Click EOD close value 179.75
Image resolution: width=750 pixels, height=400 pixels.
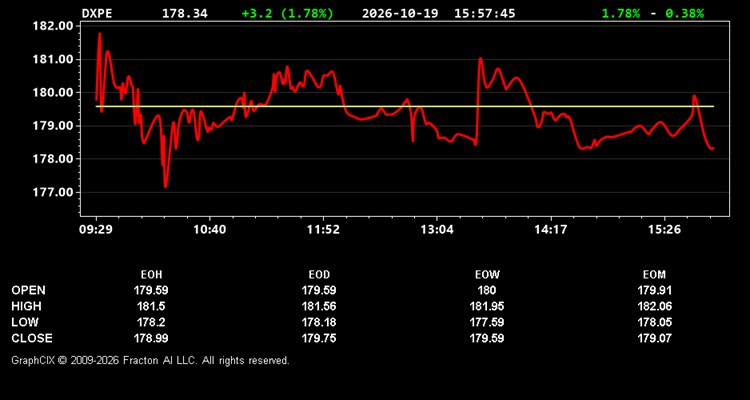[319, 338]
